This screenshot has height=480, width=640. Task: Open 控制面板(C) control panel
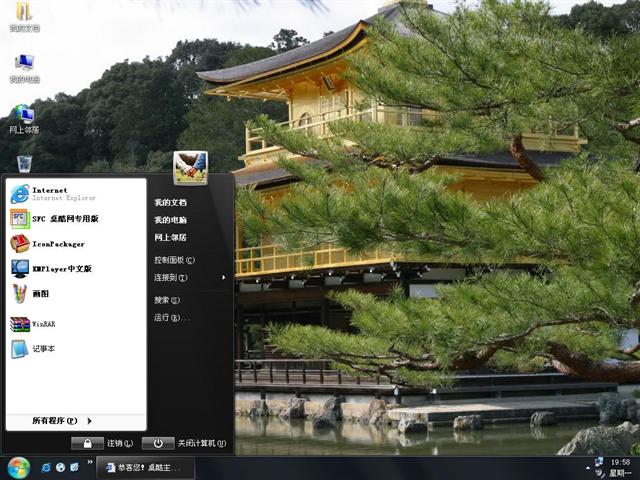174,260
